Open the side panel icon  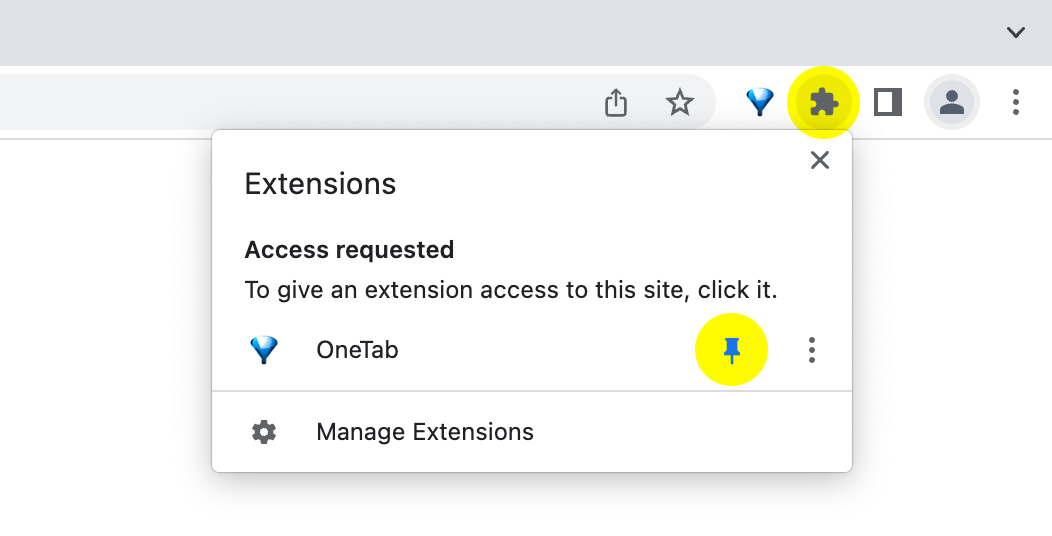coord(888,102)
